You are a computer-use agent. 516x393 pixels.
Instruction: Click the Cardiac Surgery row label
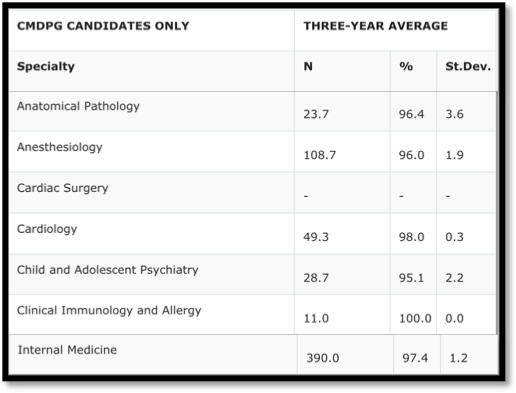point(63,188)
